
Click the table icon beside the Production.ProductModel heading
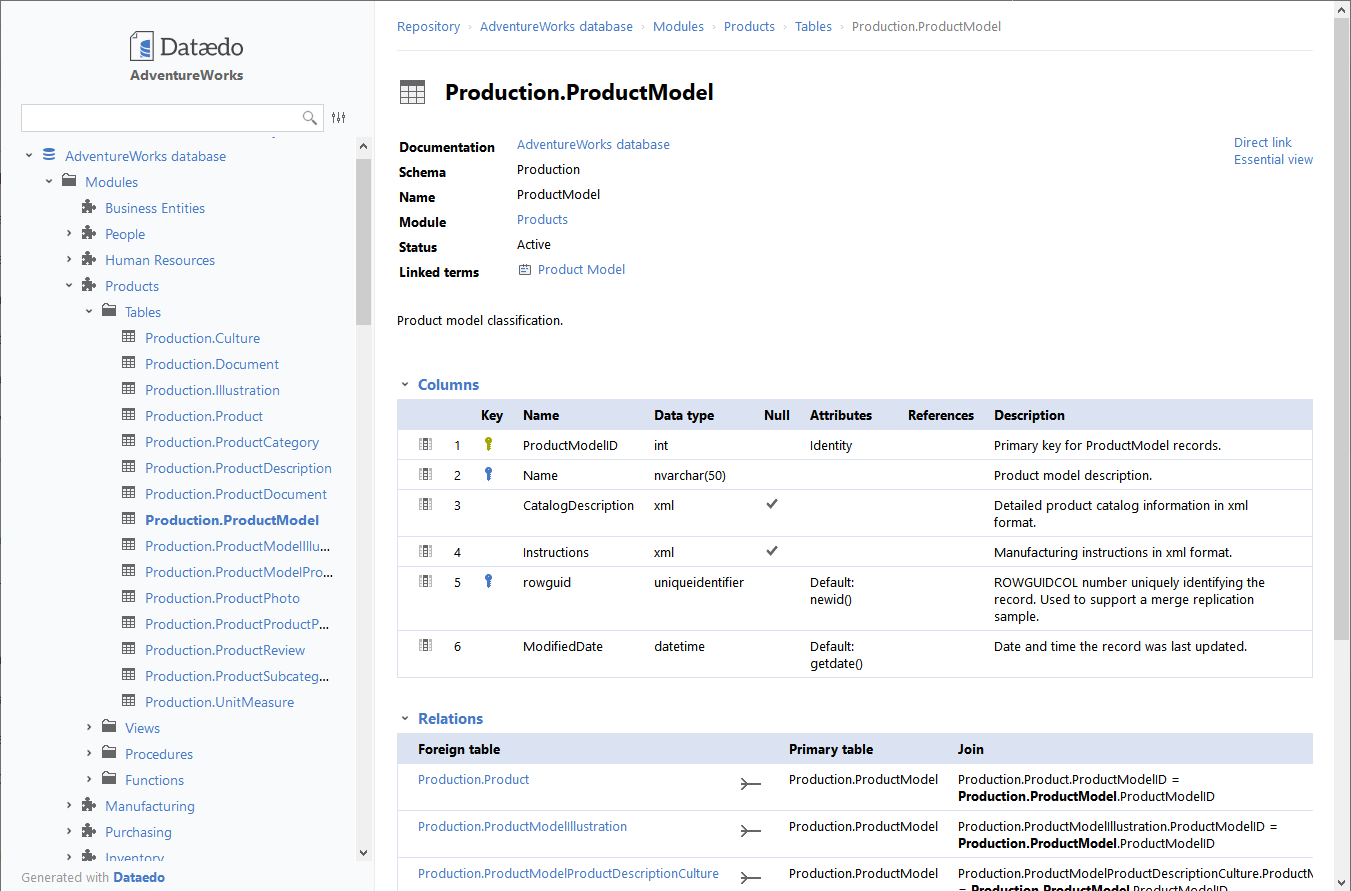point(412,91)
